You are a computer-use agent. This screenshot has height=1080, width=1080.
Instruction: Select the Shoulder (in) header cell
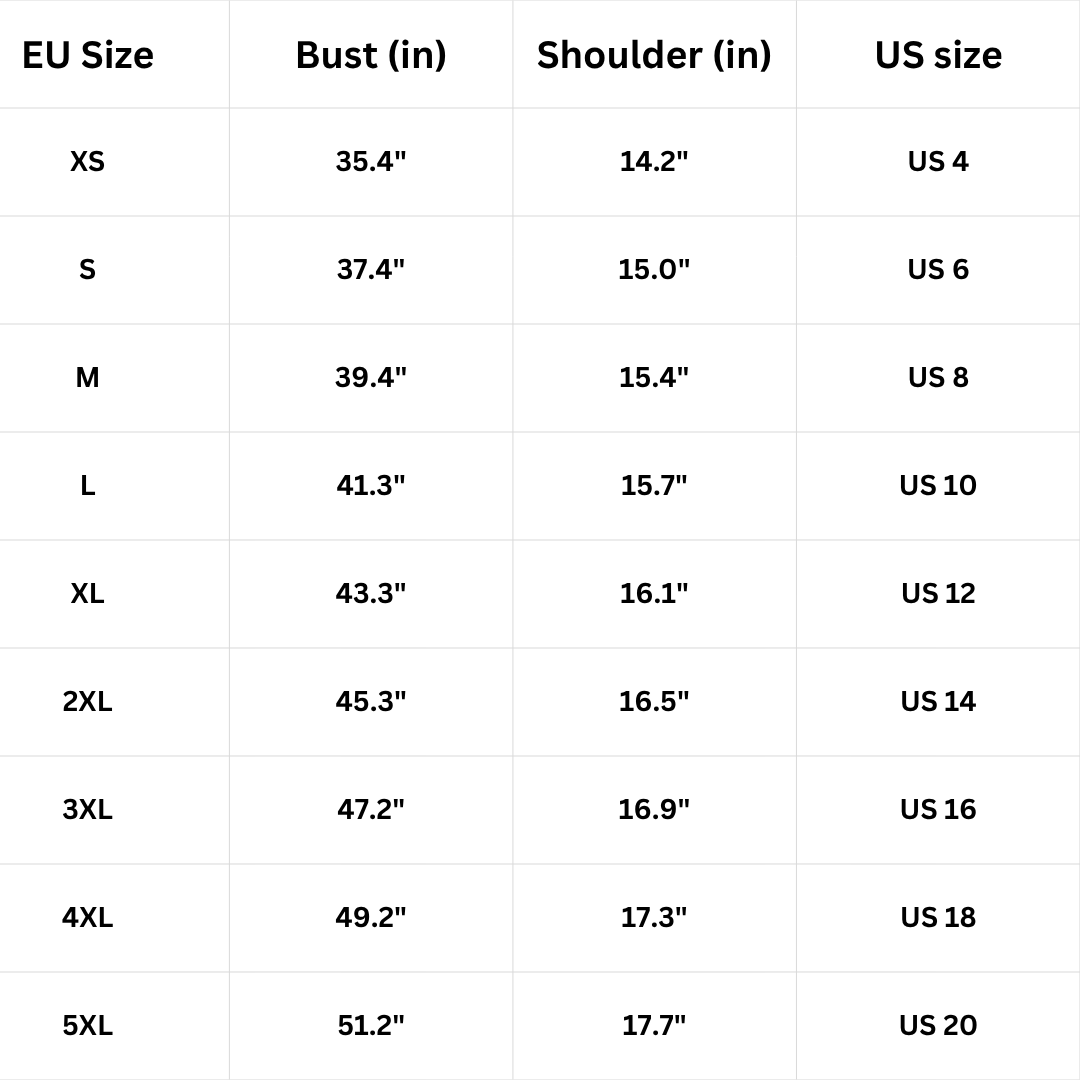(x=654, y=55)
